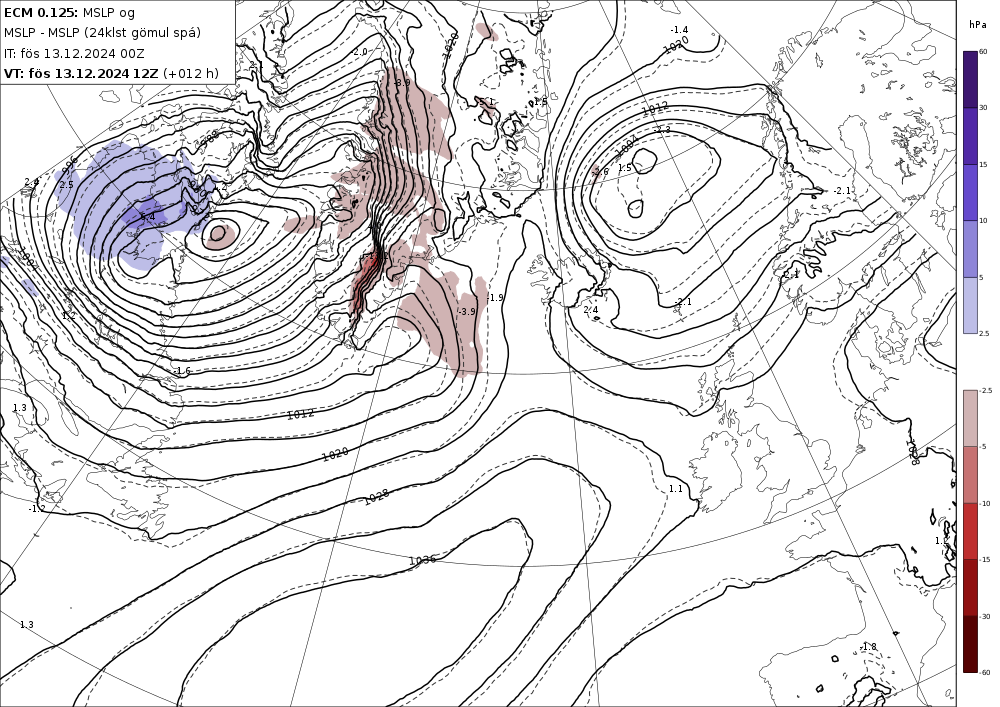Click the '1.2' value southwest of the western low

coord(69,316)
